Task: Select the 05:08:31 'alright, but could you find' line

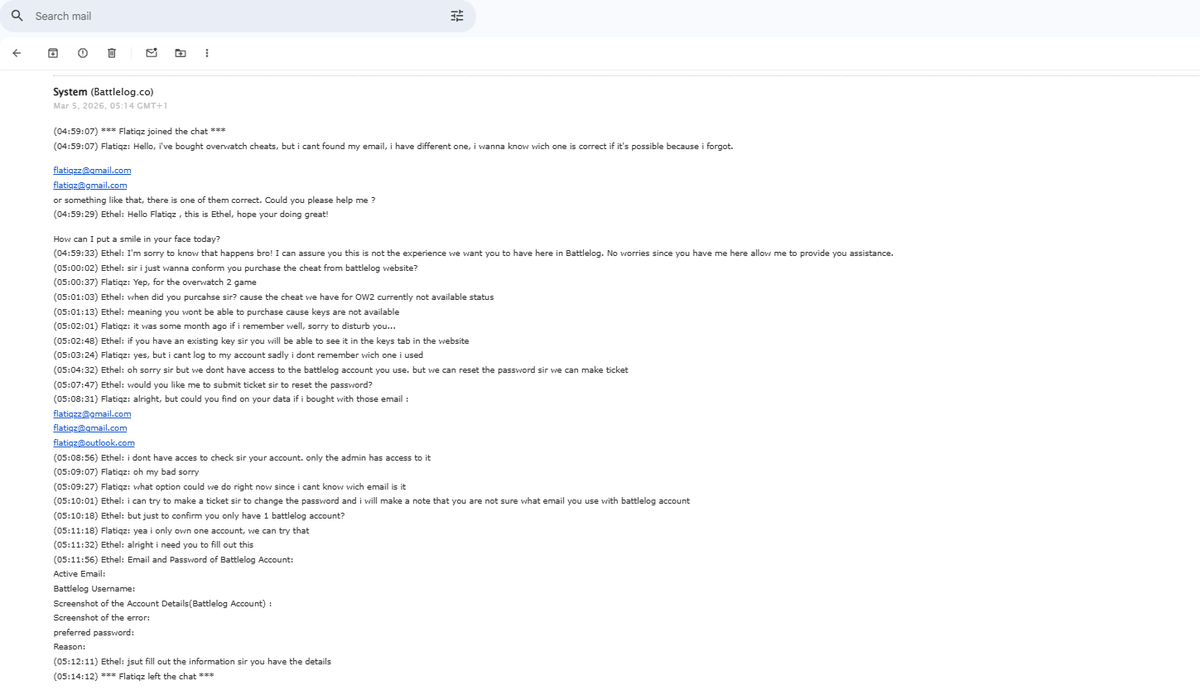Action: pyautogui.click(x=231, y=399)
